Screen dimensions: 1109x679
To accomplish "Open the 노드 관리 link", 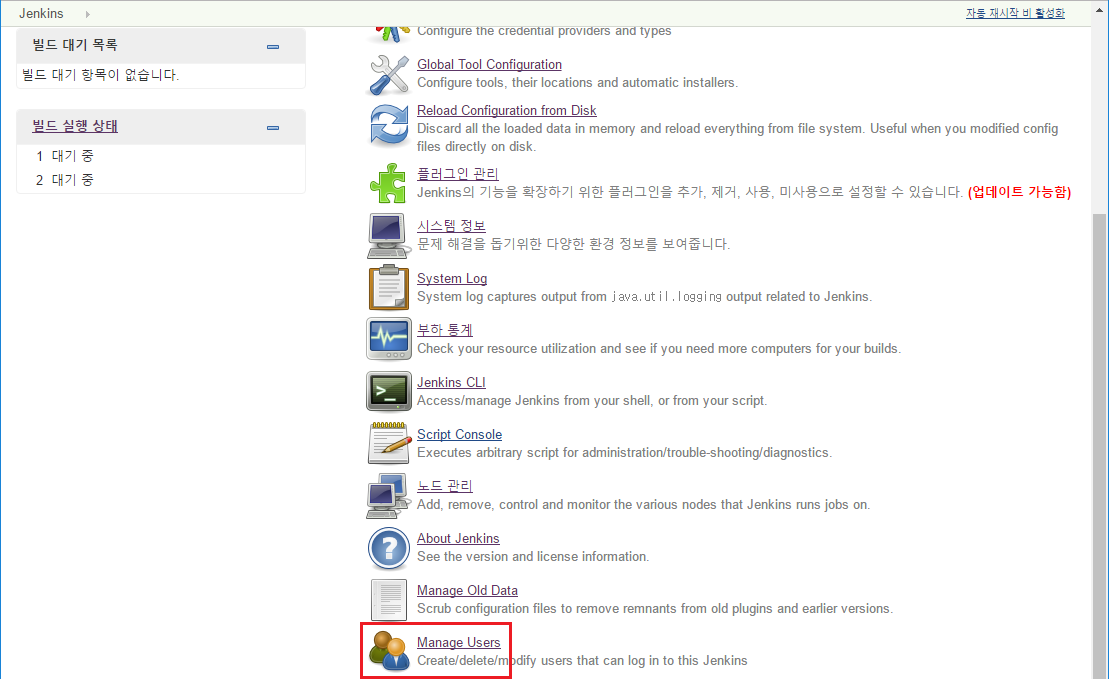I will pos(445,485).
